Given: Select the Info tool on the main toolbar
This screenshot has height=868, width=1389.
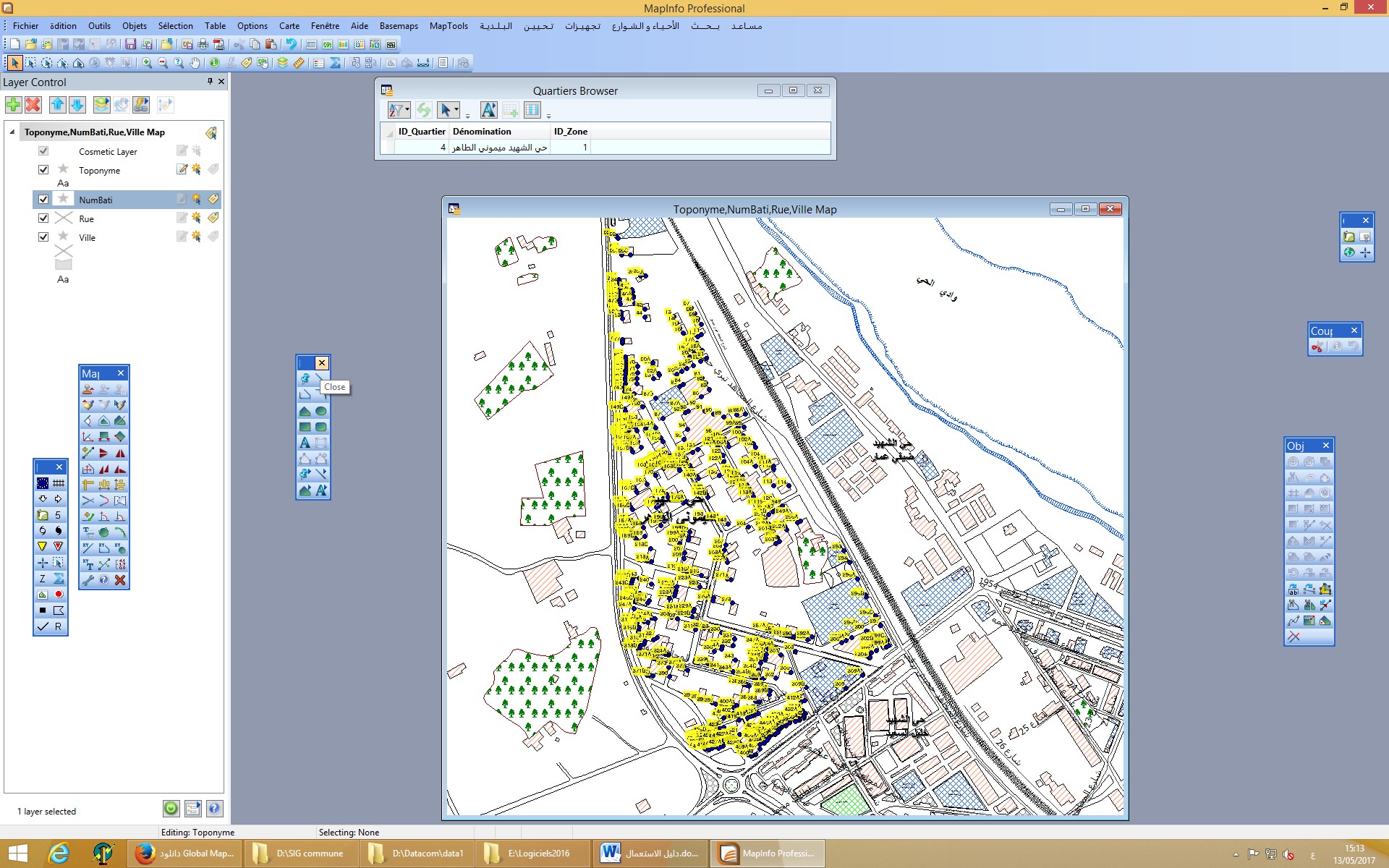Looking at the screenshot, I should 214,63.
